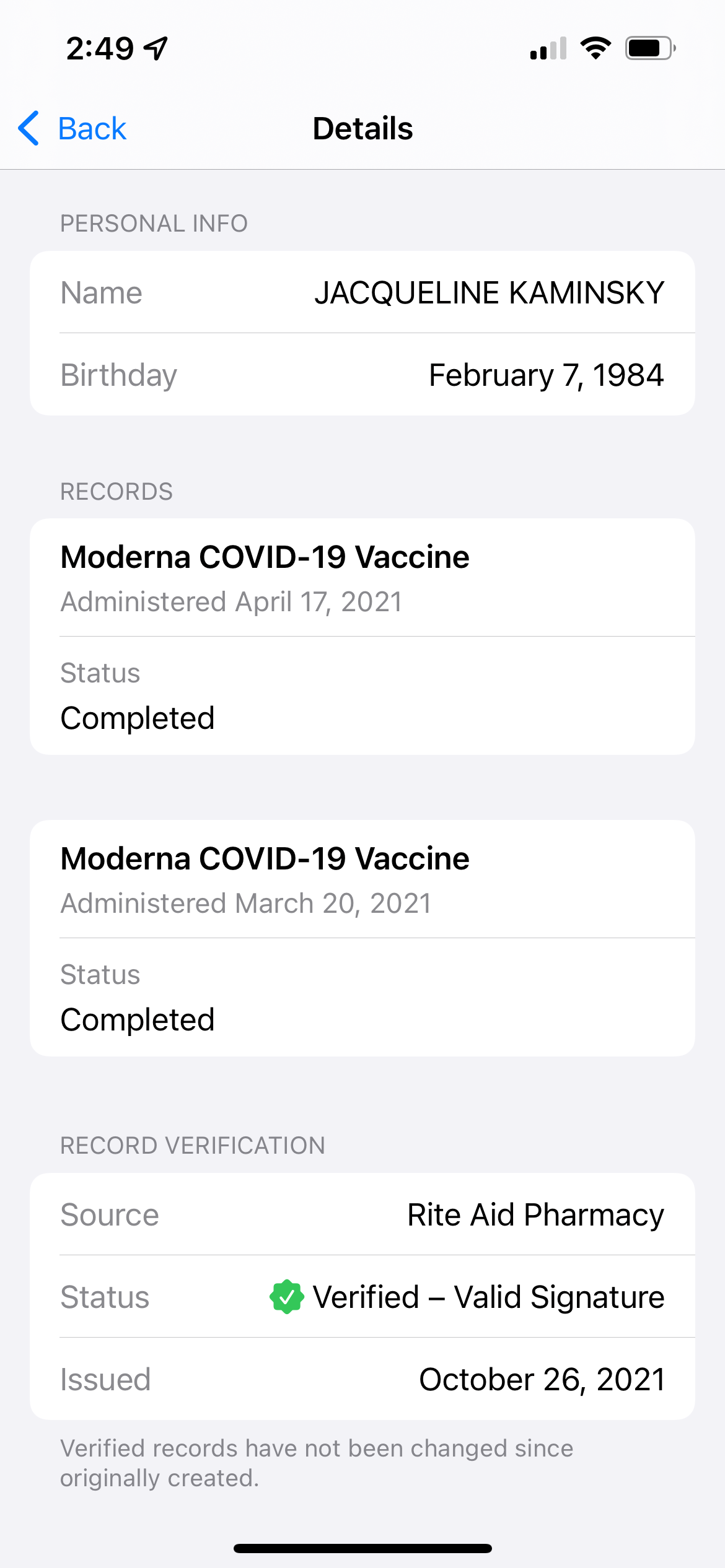Viewport: 725px width, 1568px height.
Task: Tap the location arrow icon
Action: [x=156, y=48]
